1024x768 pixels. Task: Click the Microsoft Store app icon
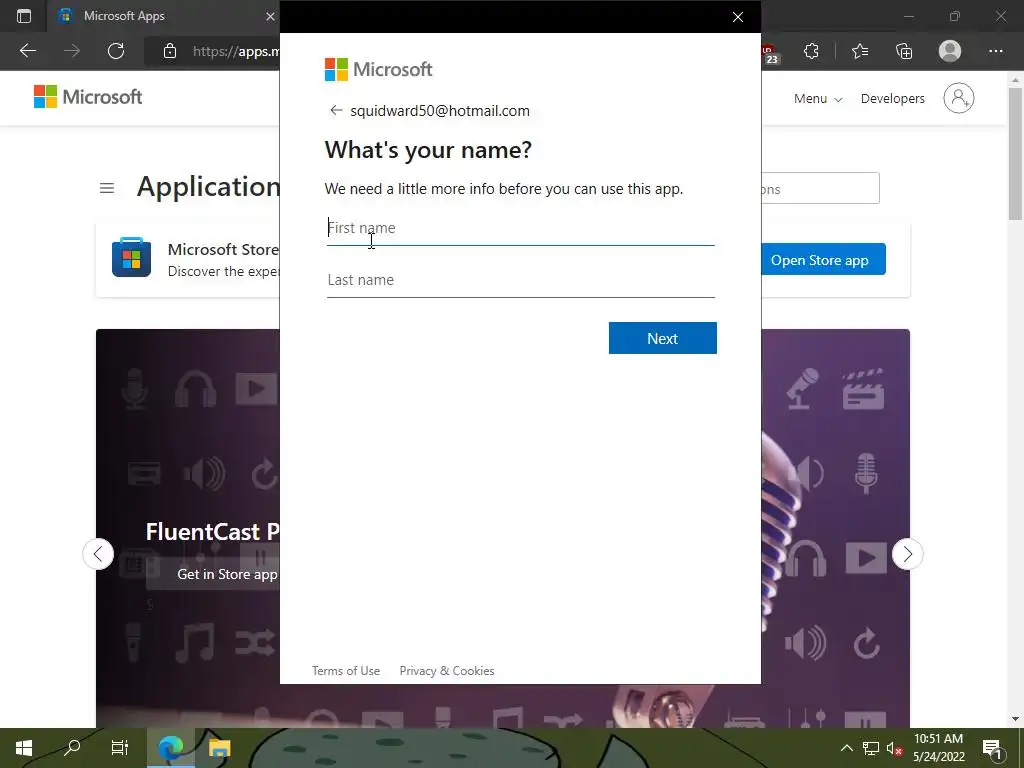131,257
